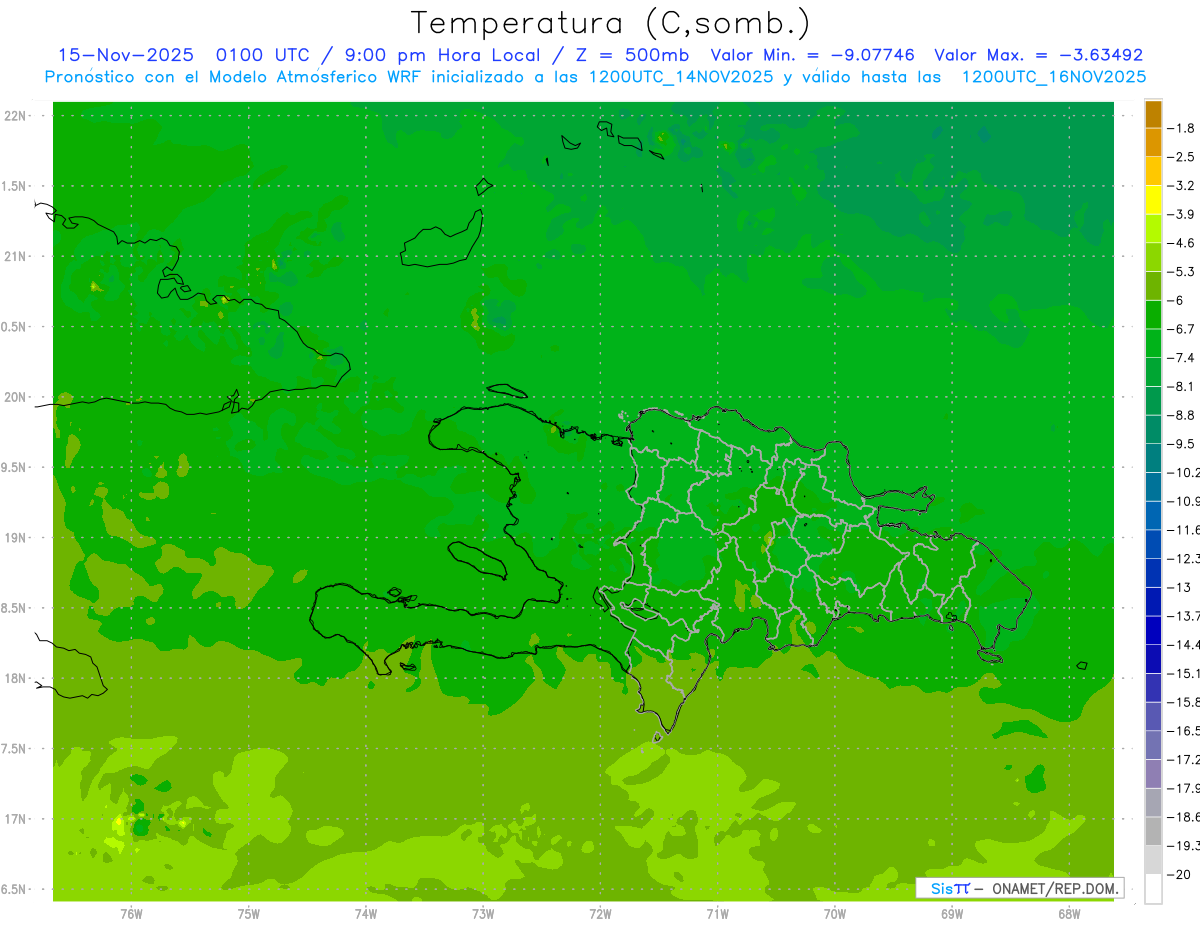Click the "71W" longitude label
Viewport: 1200px width, 927px height.
[717, 914]
